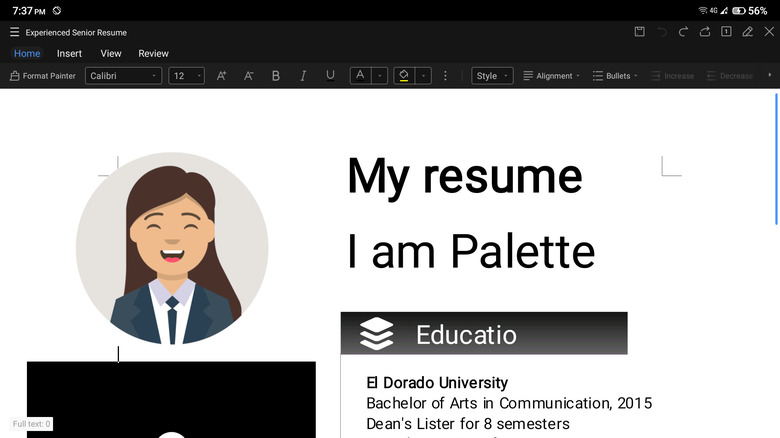Open the hamburger menu beside the document title
This screenshot has width=780, height=438.
(14, 32)
